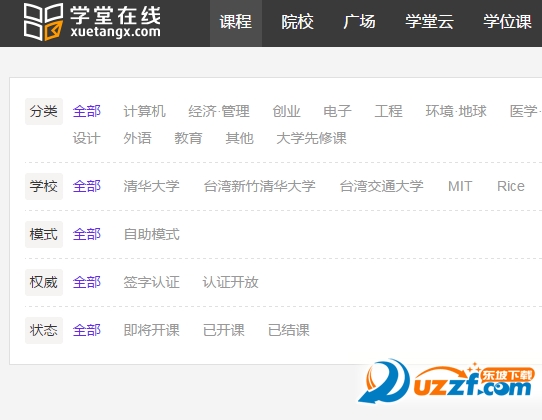The height and width of the screenshot is (420, 542).
Task: Open the 学位课 navigation tab
Action: click(507, 22)
